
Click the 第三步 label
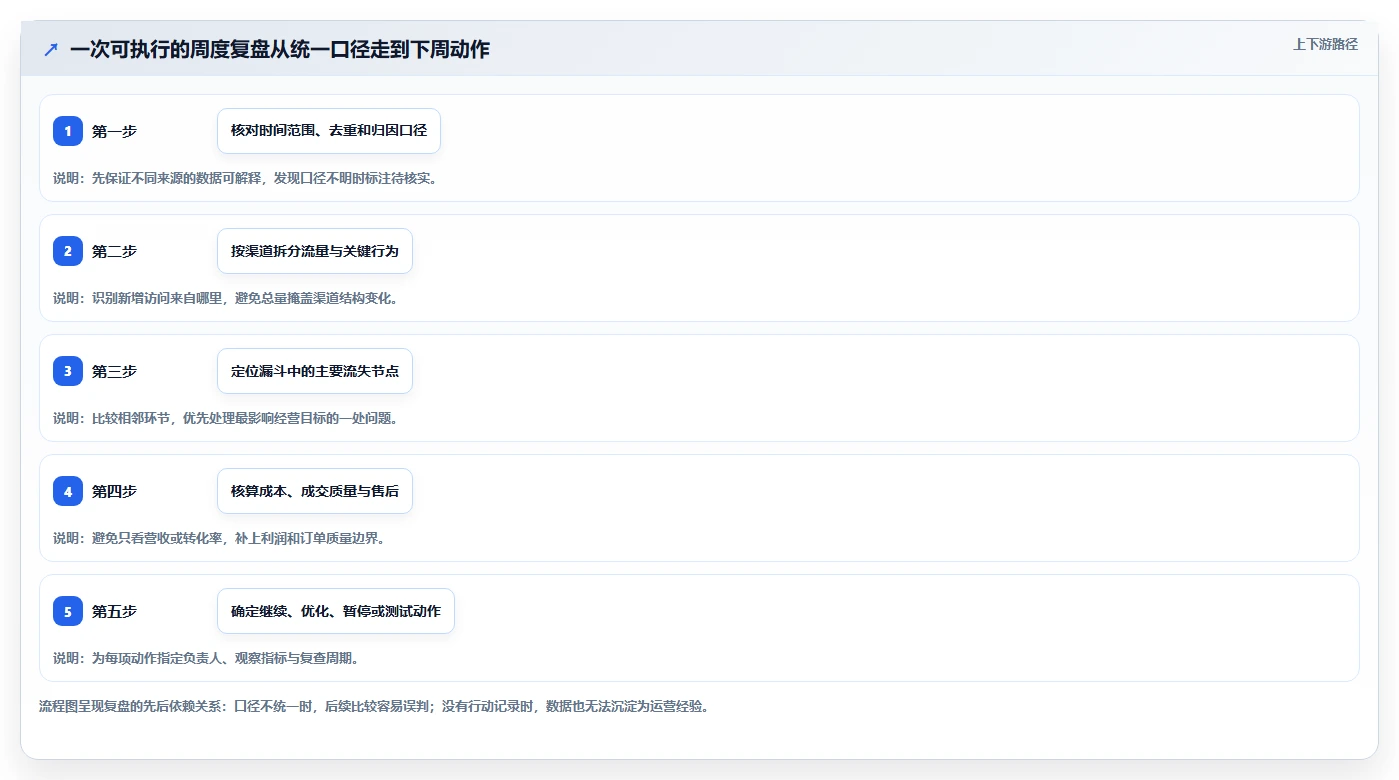(x=114, y=371)
